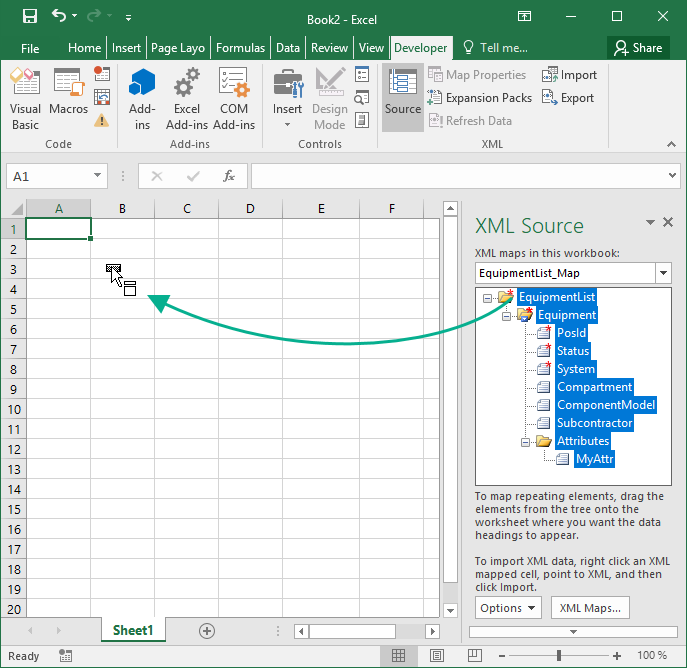
Task: Open the Visual Basic editor
Action: tap(25, 100)
